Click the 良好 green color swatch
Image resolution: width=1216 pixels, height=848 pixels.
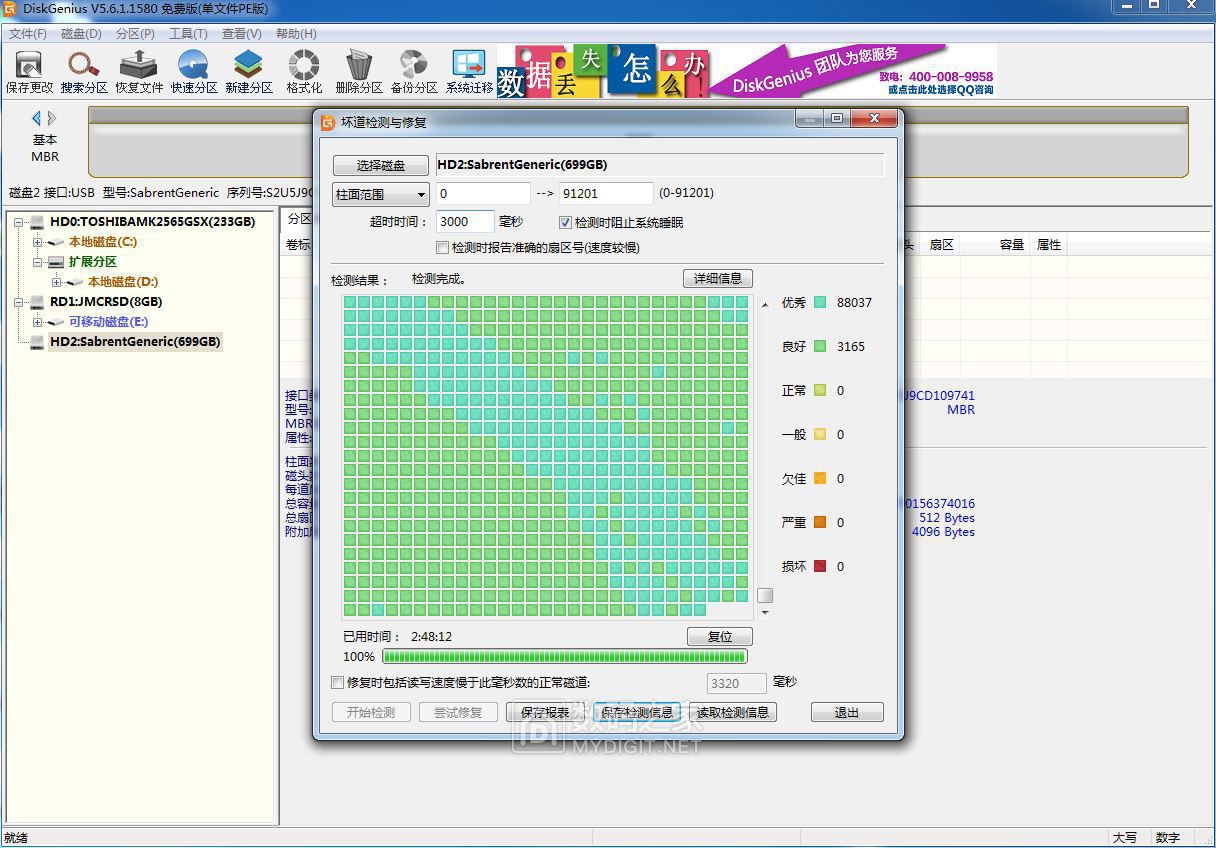[820, 346]
